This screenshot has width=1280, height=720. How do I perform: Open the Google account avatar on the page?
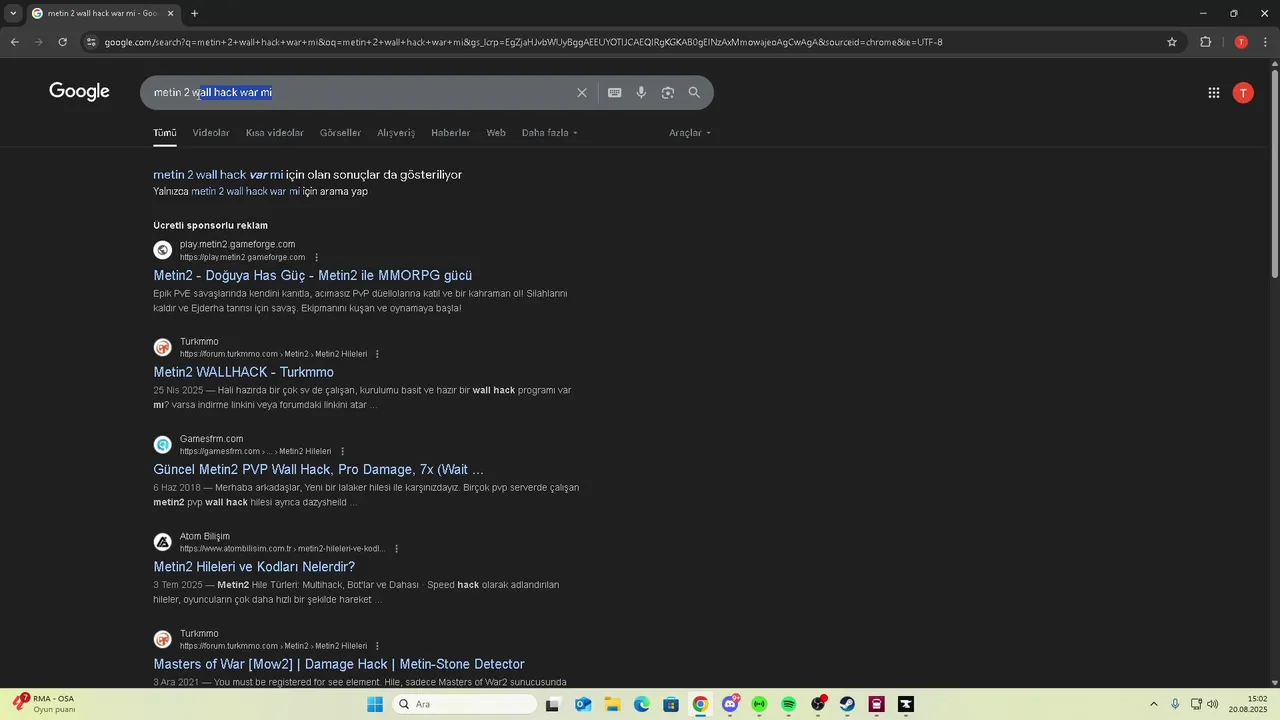(x=1243, y=93)
